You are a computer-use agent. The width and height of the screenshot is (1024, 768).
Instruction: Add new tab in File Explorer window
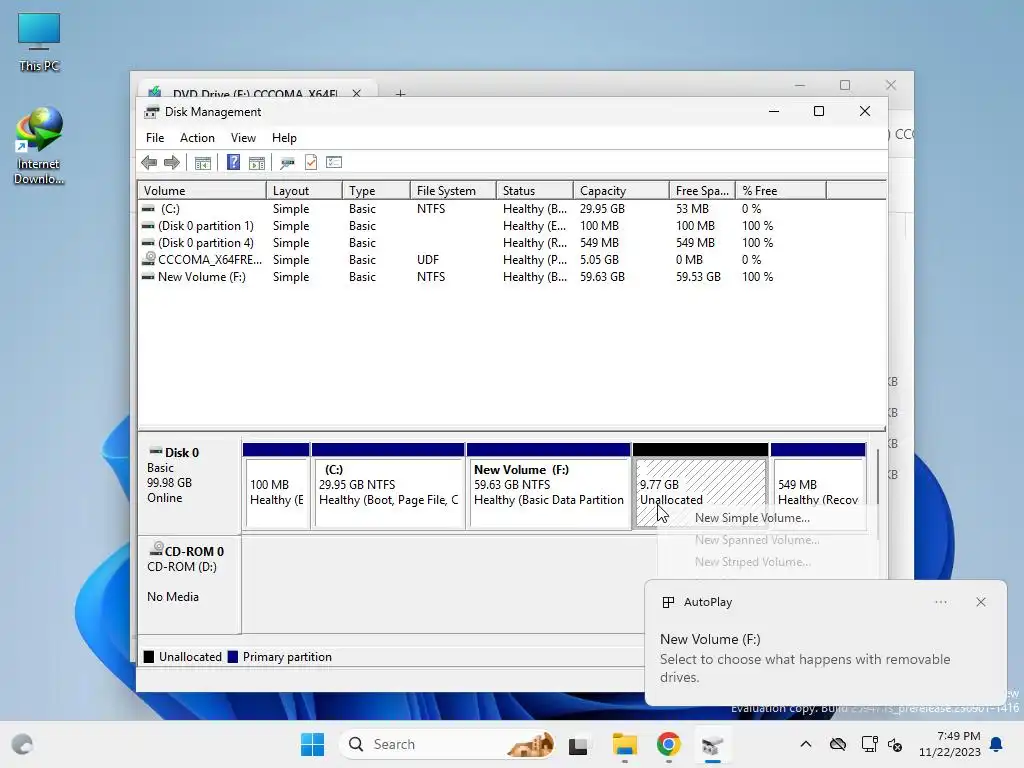pyautogui.click(x=400, y=94)
